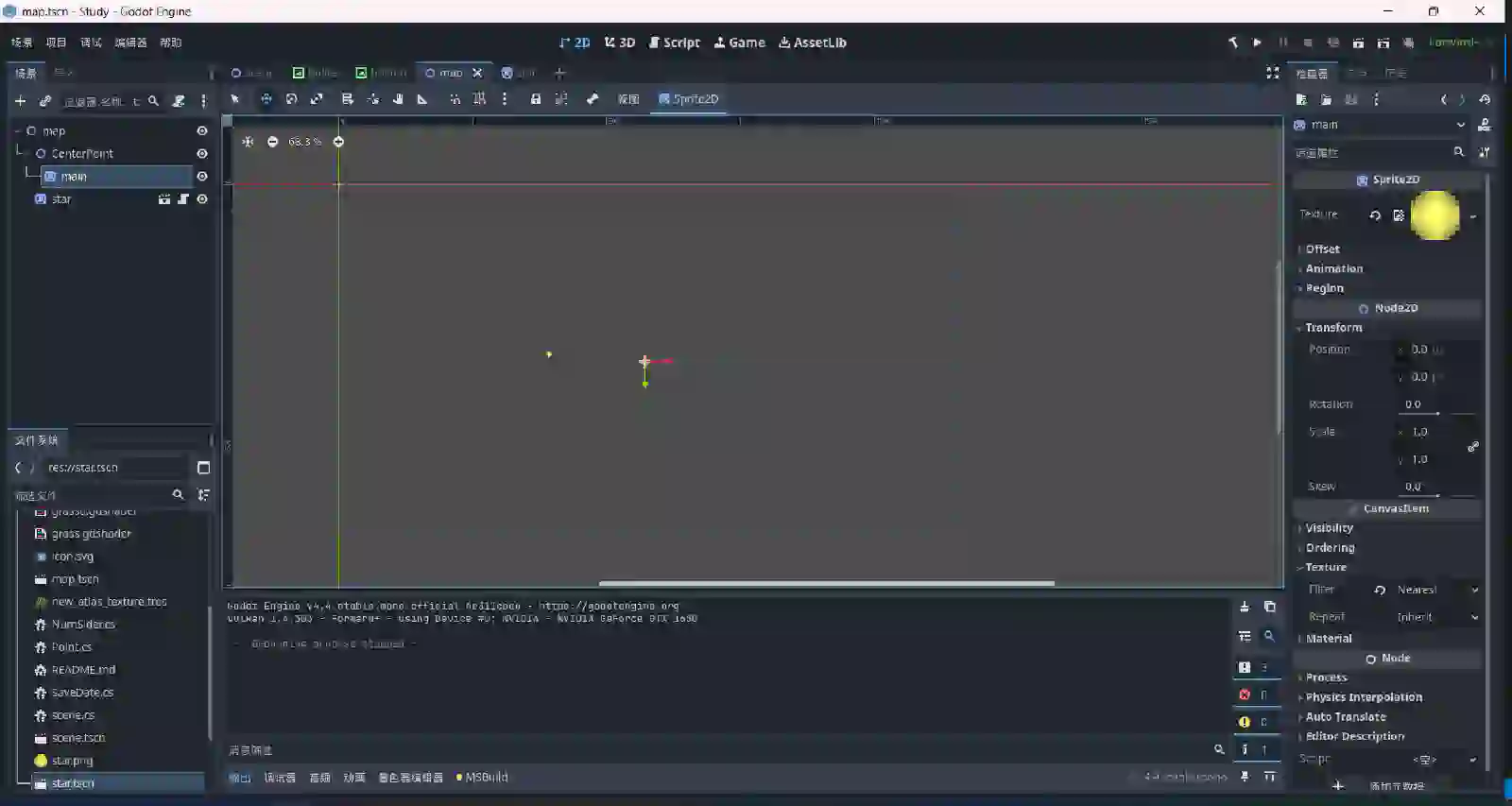The width and height of the screenshot is (1512, 806).
Task: Expand the Offset property group
Action: (1322, 249)
